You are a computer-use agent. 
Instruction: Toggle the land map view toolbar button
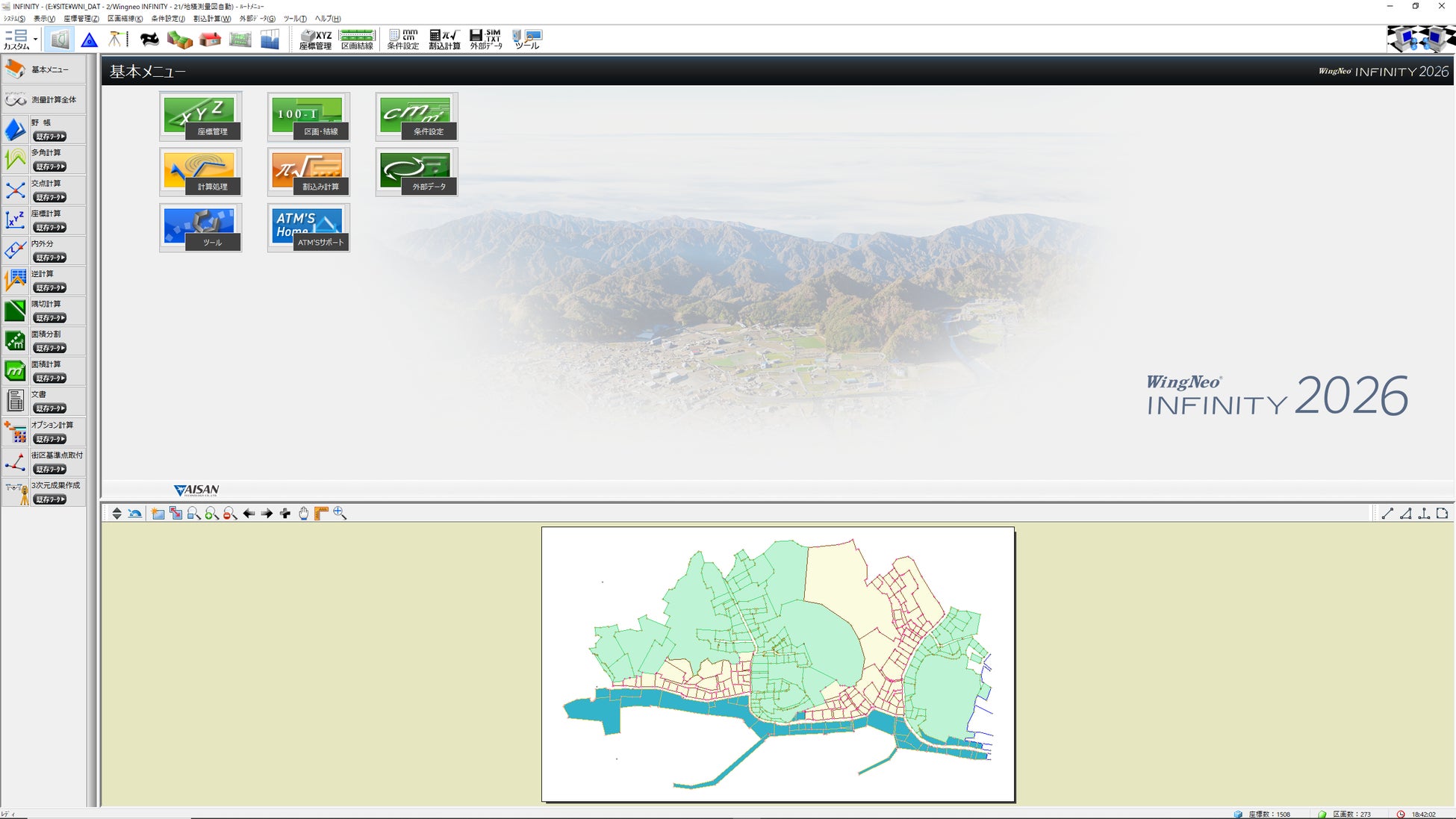coord(60,39)
